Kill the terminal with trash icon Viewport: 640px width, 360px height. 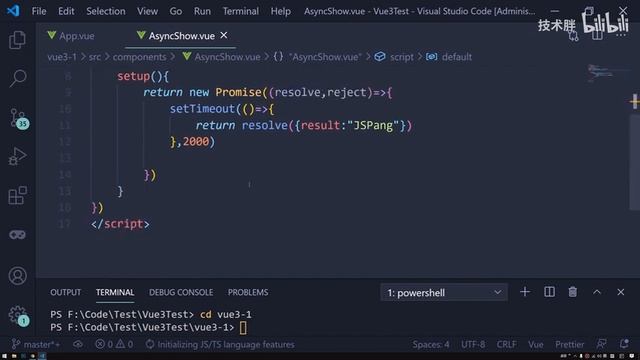coord(573,292)
